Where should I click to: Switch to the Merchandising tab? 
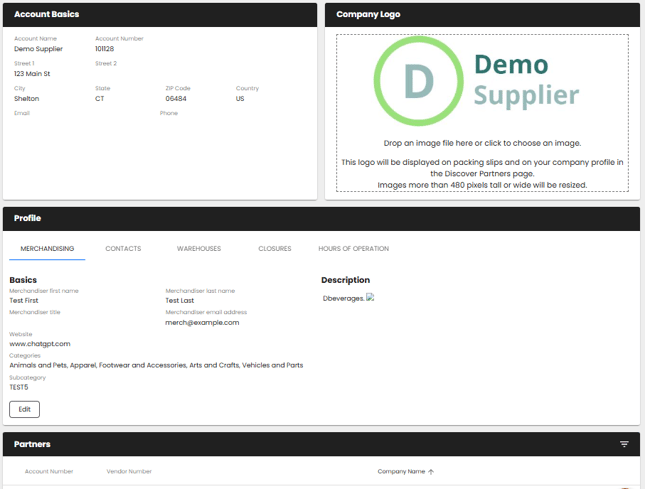click(47, 248)
